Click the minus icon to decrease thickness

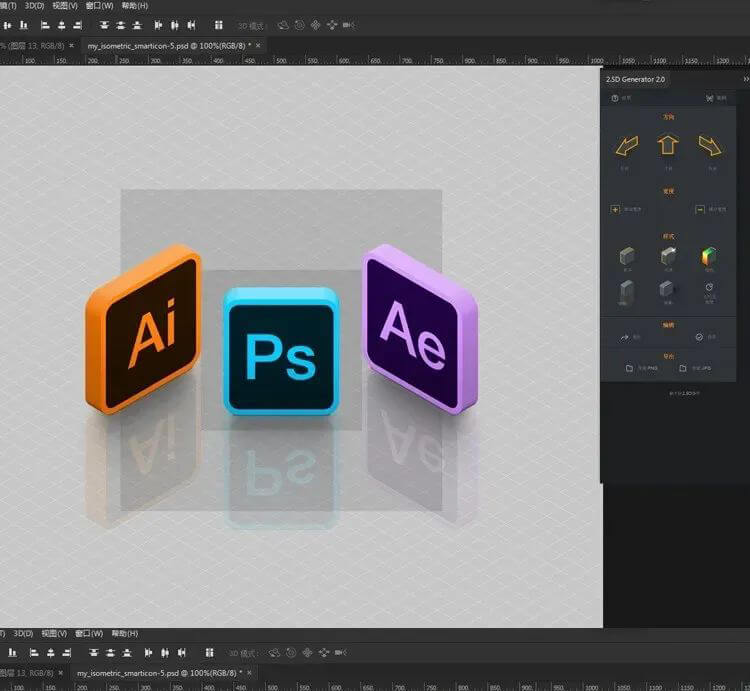click(700, 209)
